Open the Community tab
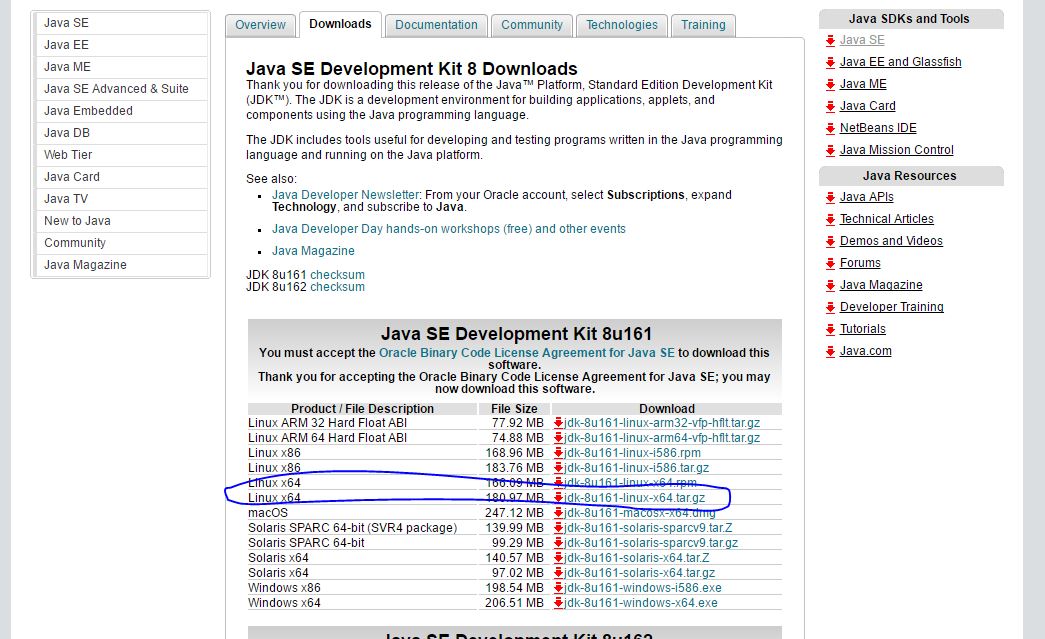 [531, 25]
